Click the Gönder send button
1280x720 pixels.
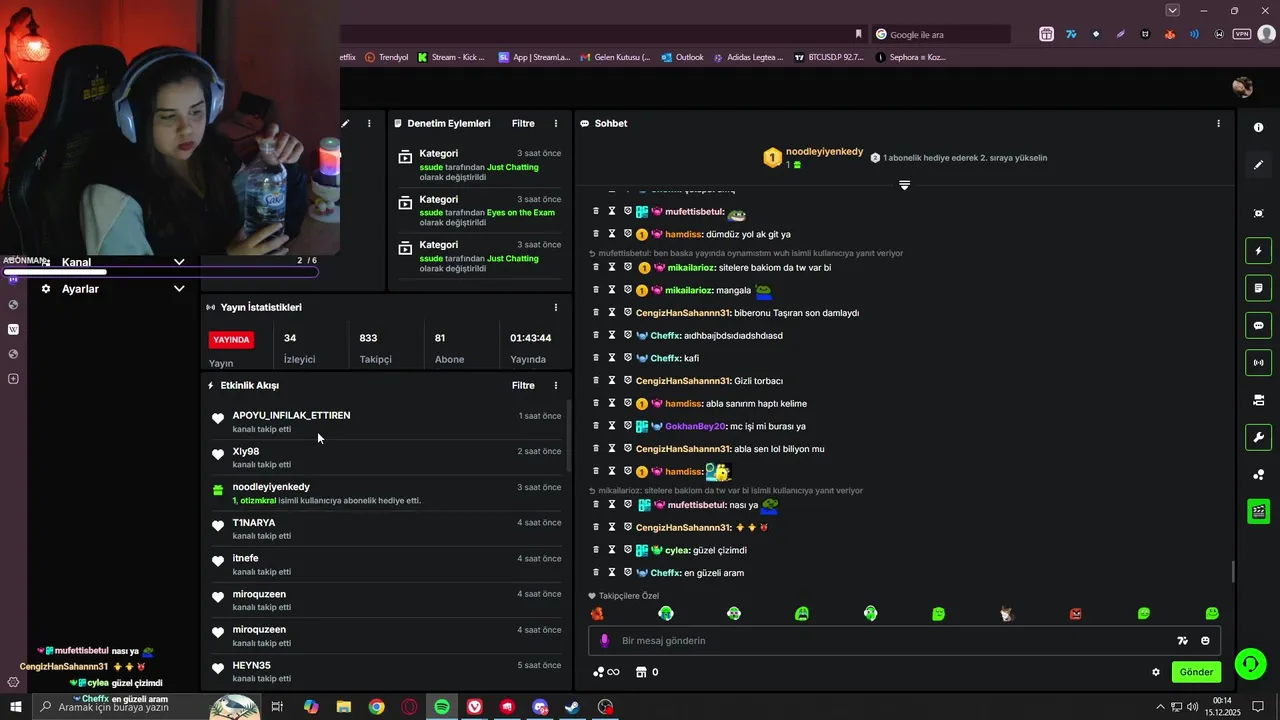[x=1196, y=672]
